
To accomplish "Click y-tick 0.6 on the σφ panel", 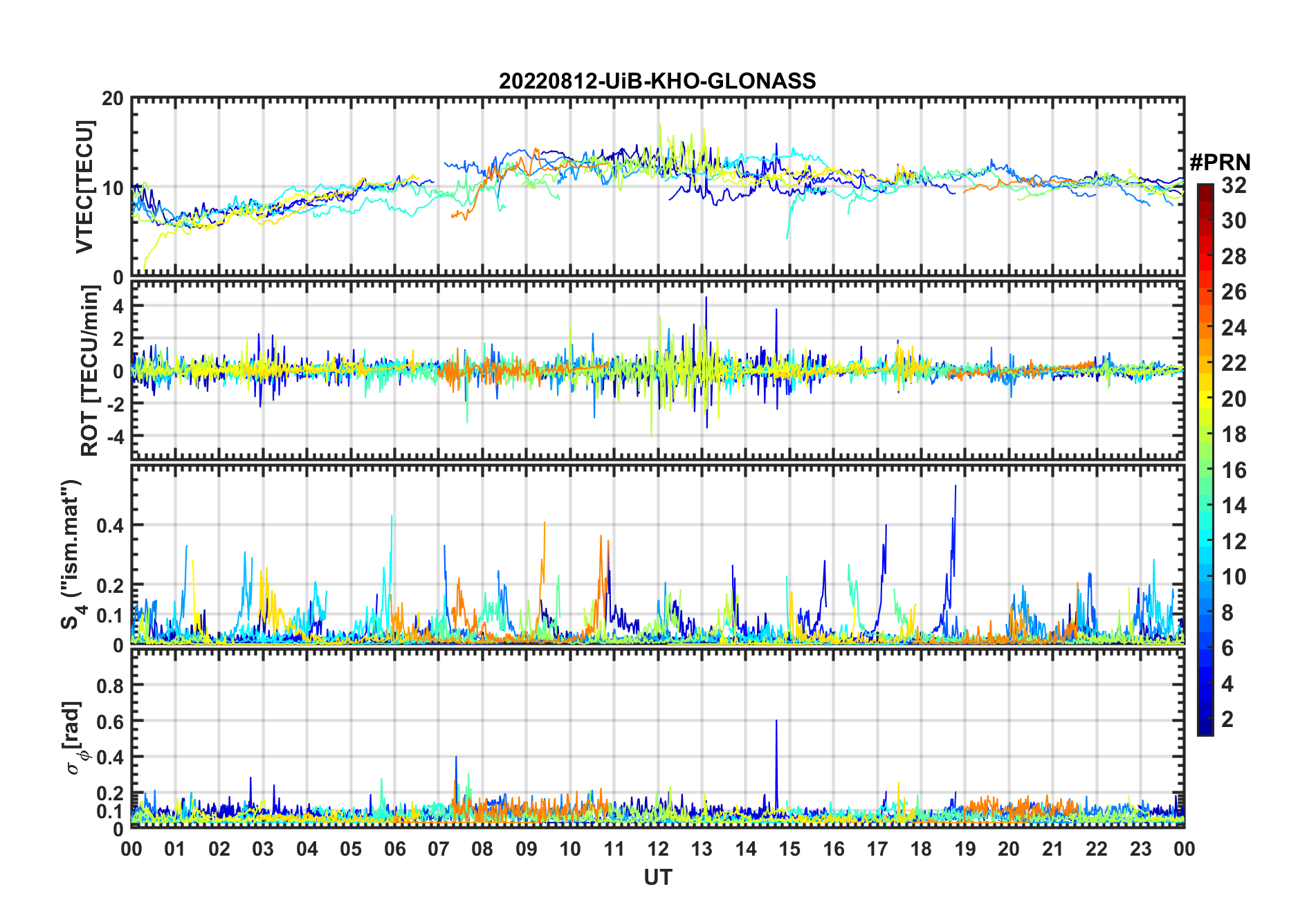I will point(111,722).
